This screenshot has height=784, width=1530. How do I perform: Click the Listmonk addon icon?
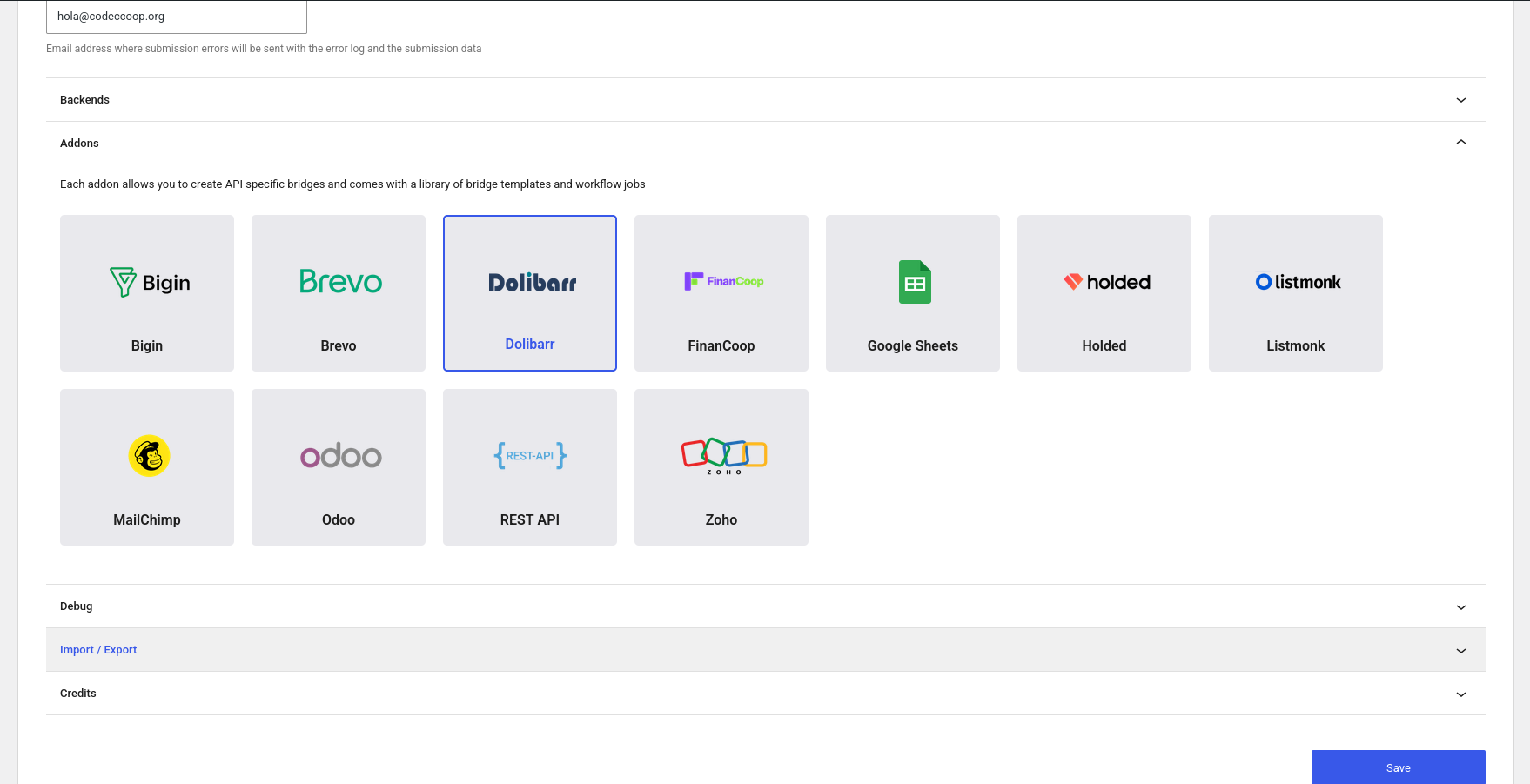click(1295, 282)
